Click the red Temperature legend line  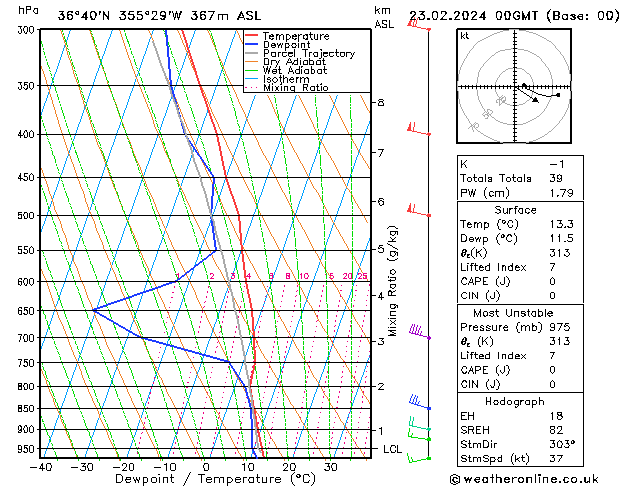[251, 36]
